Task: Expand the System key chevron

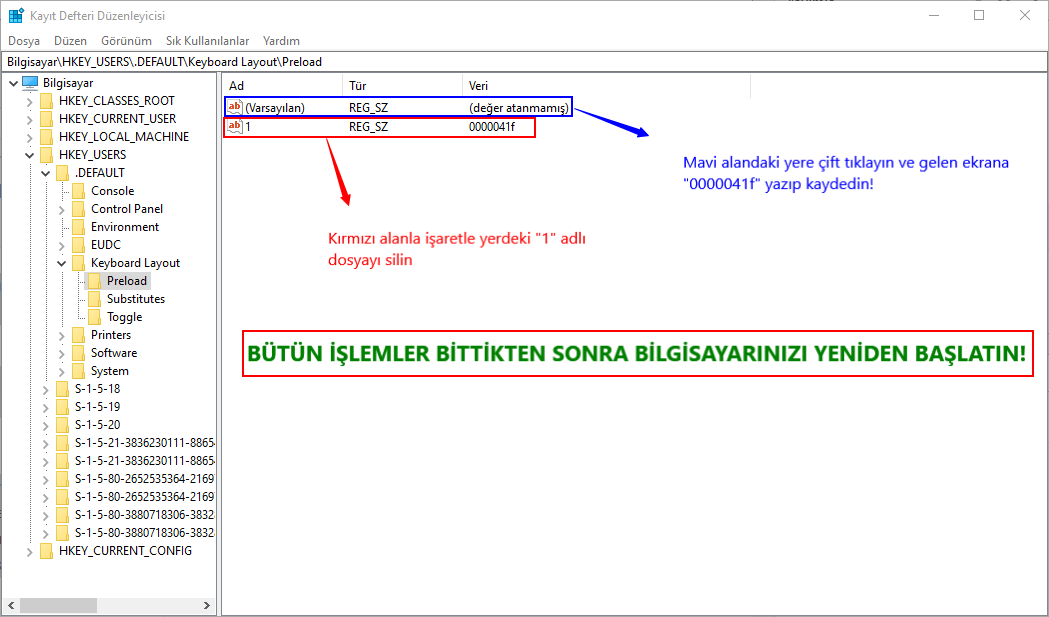Action: click(62, 371)
